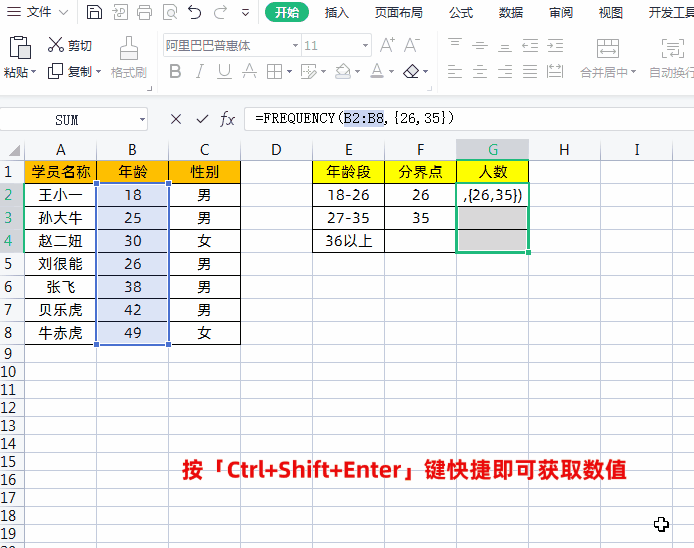Switch to the 视图 tab

click(611, 12)
